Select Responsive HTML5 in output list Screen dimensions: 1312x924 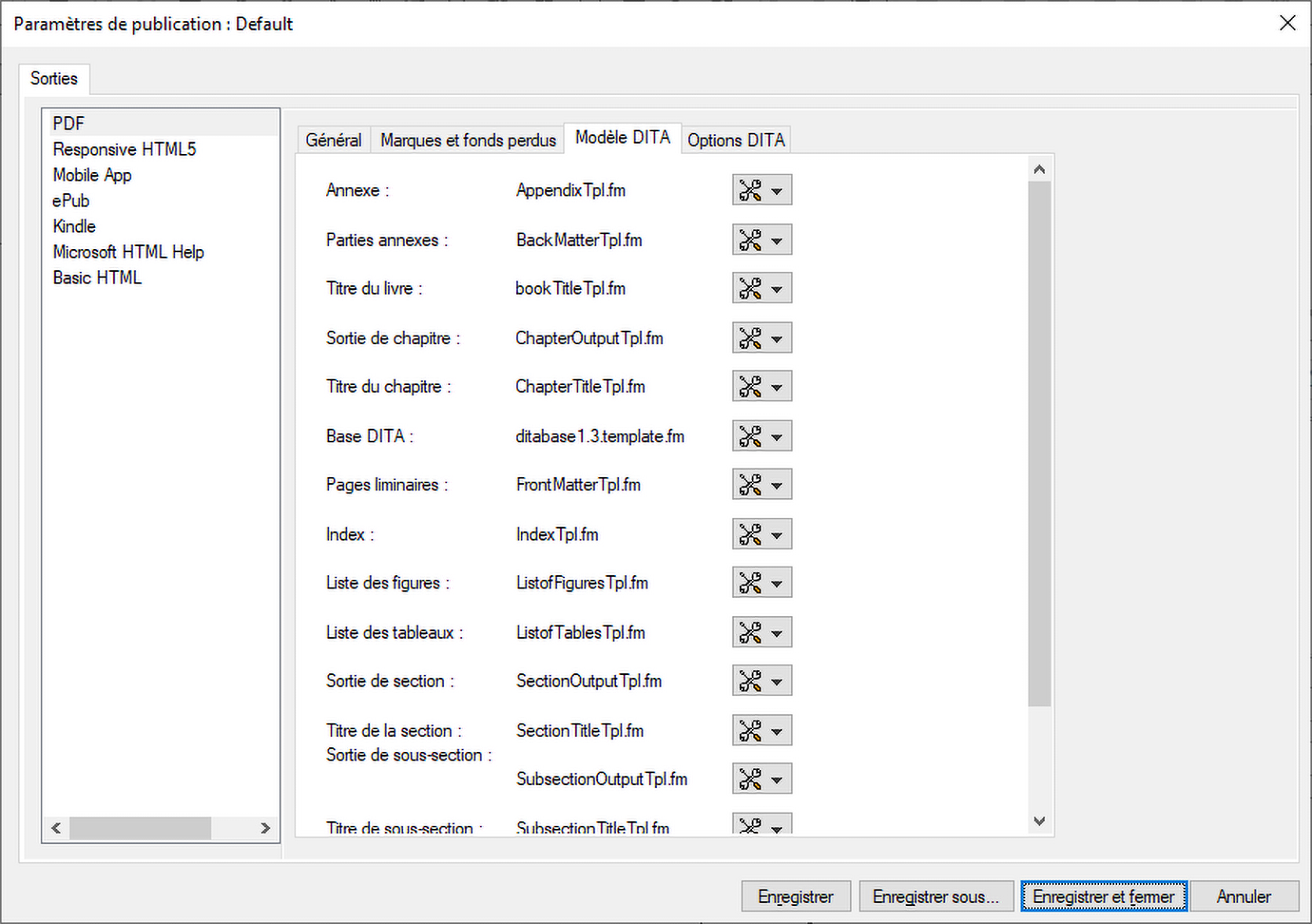(x=124, y=149)
